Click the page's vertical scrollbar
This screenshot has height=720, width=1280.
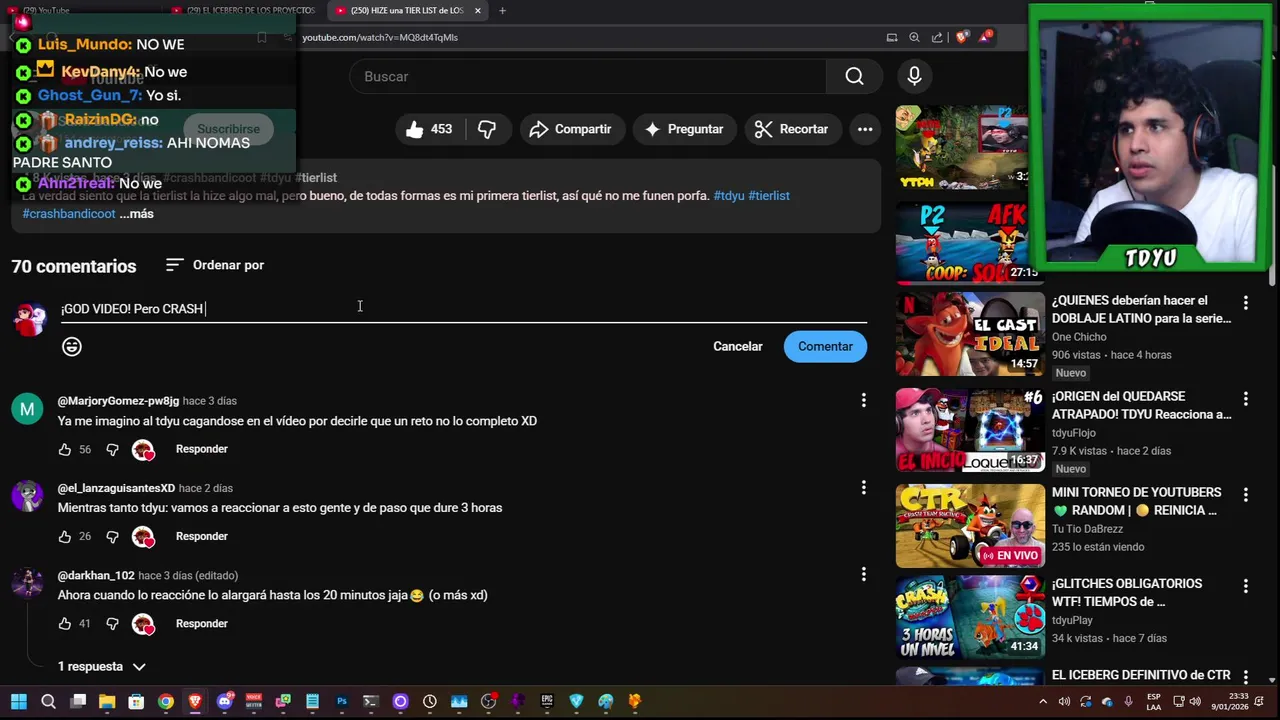1273,180
